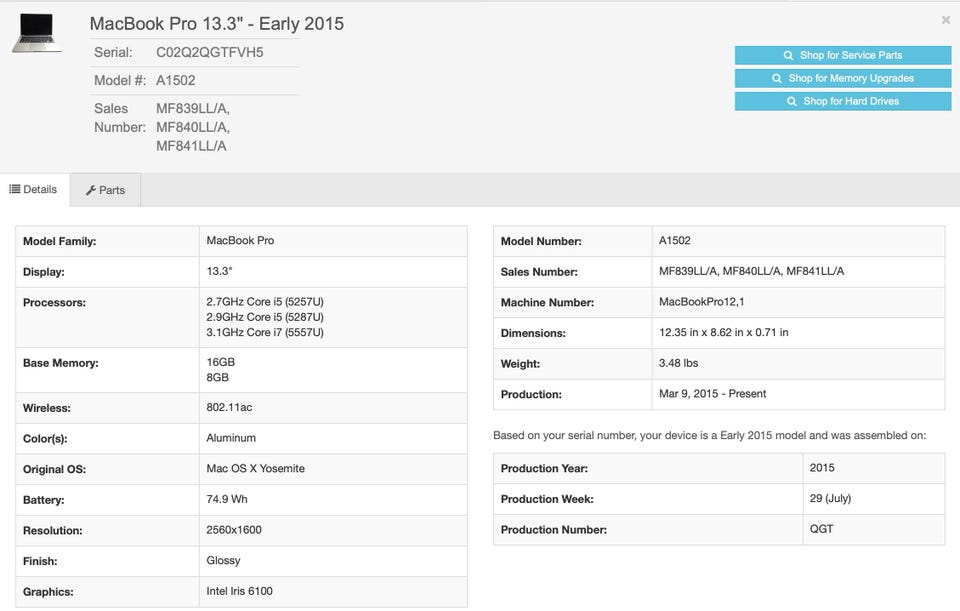Click Original OS value Mac OS X Yosemite

[x=255, y=469]
